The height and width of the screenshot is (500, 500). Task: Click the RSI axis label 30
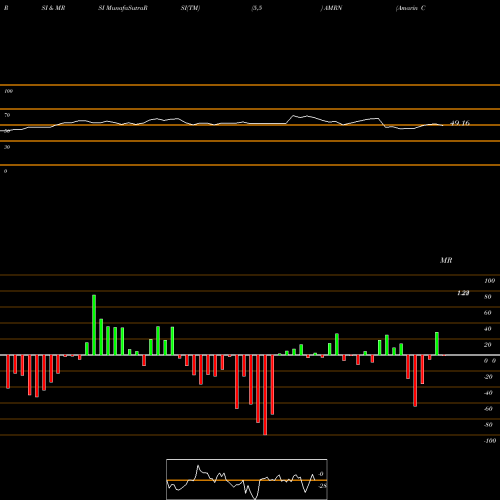[x=7, y=147]
